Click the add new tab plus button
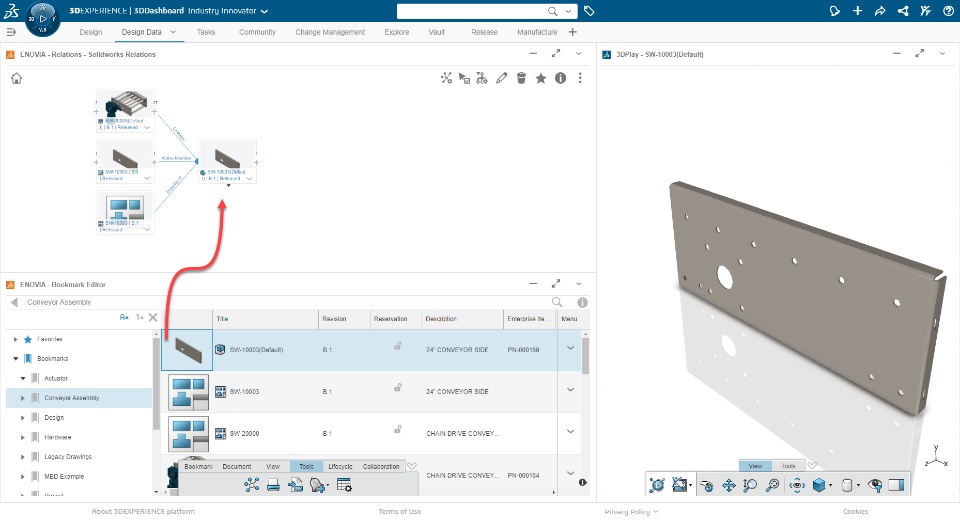Screen dimensions: 960x521 (x=572, y=32)
